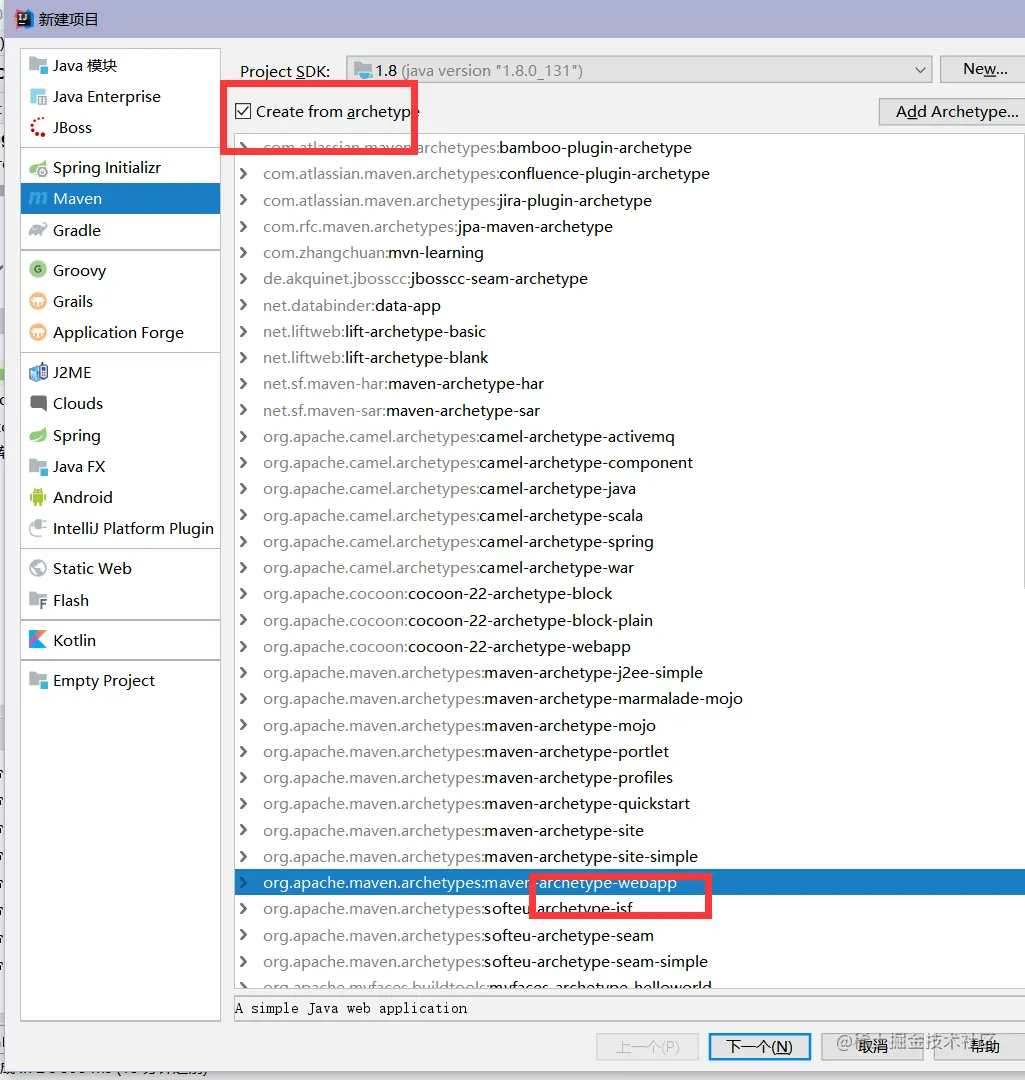
Task: Expand the mvn-learning archetype node
Action: 243,253
